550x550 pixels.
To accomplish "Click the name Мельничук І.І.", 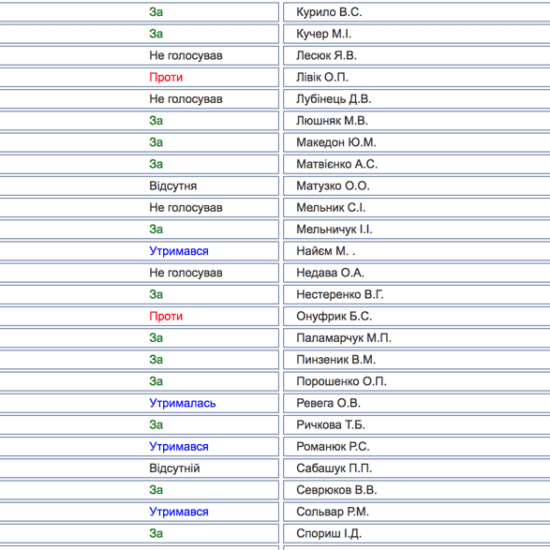I will click(334, 229).
